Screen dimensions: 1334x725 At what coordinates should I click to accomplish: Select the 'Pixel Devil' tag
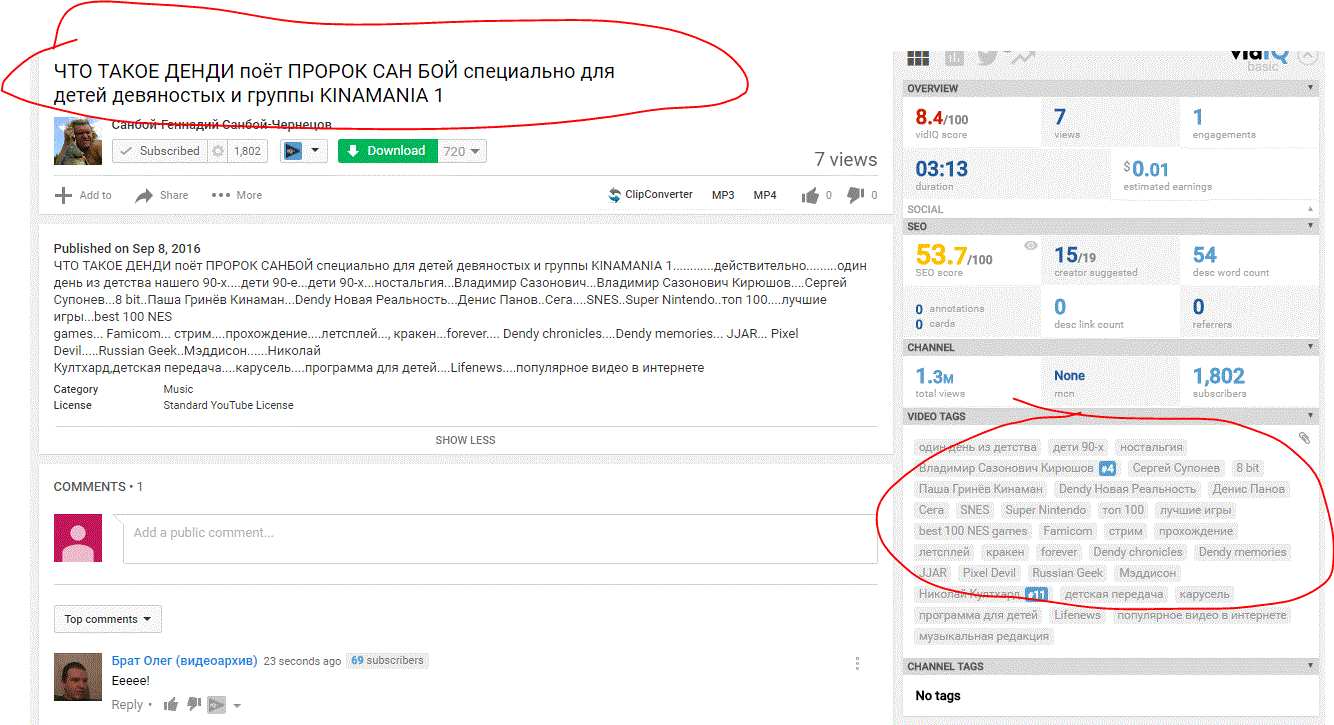pyautogui.click(x=988, y=573)
